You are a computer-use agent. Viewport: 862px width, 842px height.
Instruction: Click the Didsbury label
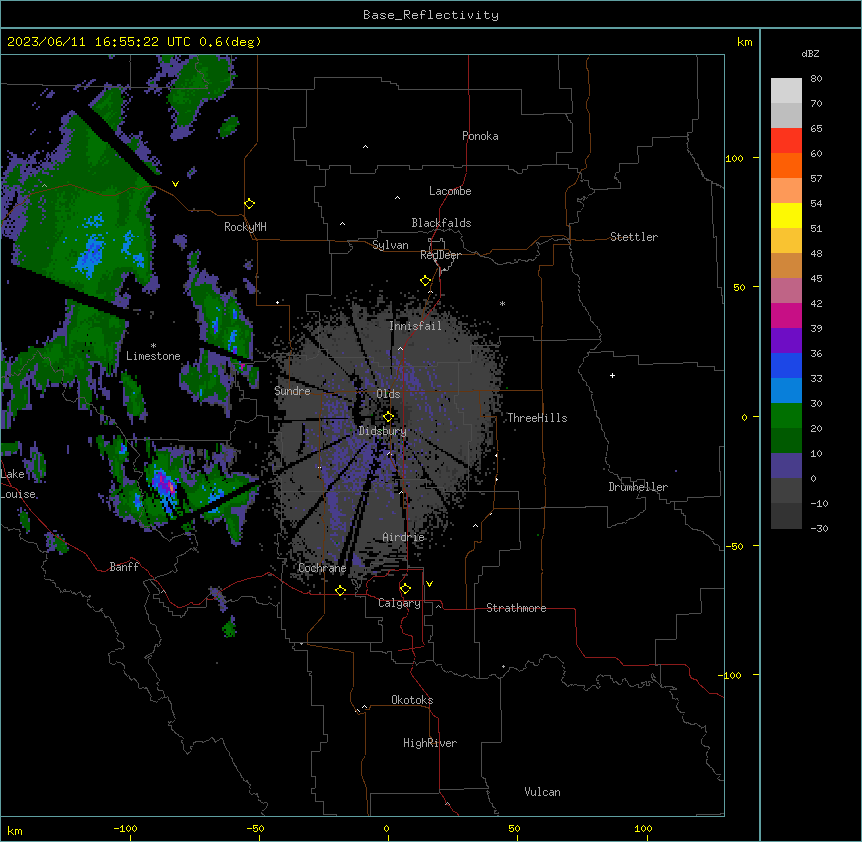point(383,431)
